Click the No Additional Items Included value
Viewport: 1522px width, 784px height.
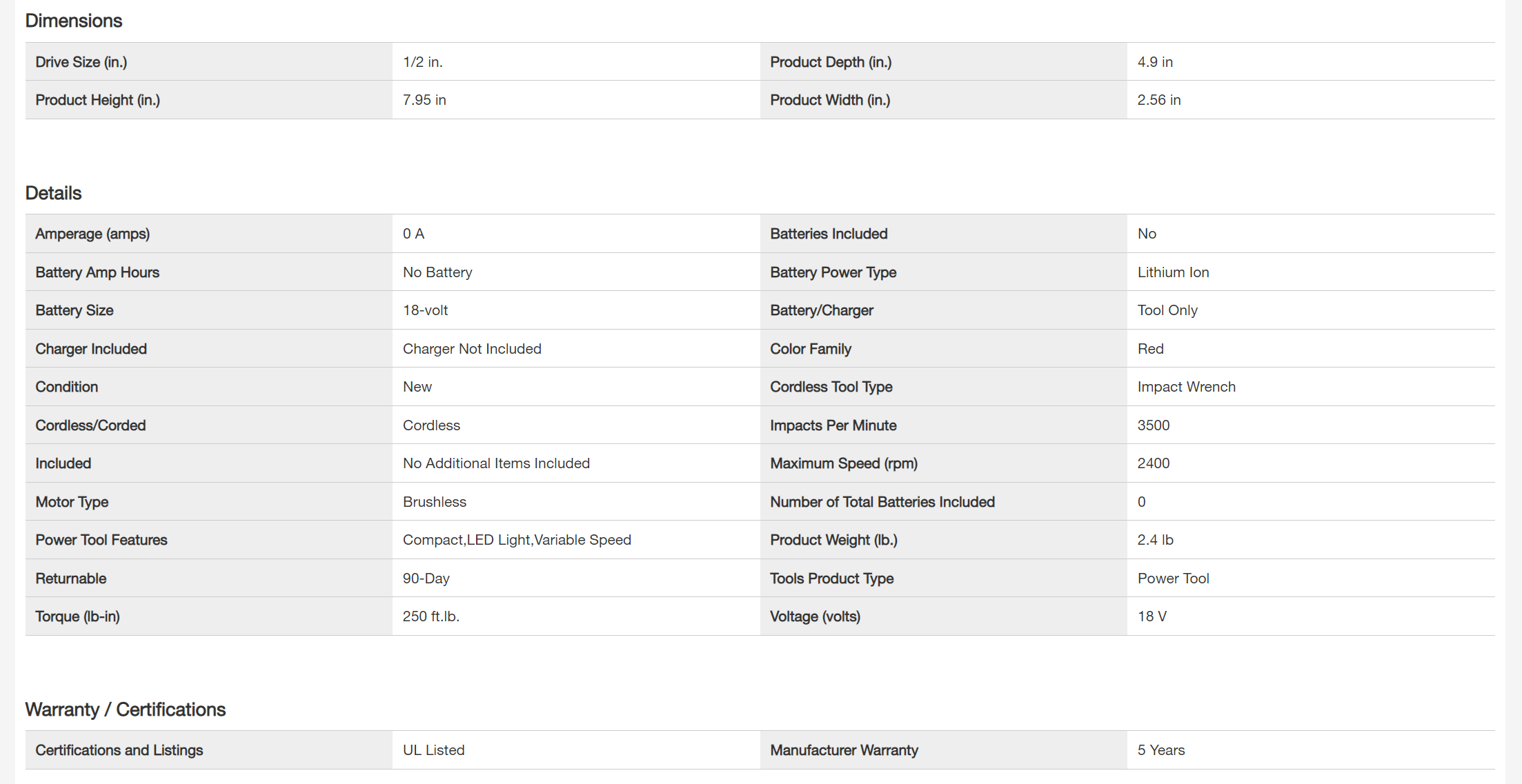[x=496, y=463]
